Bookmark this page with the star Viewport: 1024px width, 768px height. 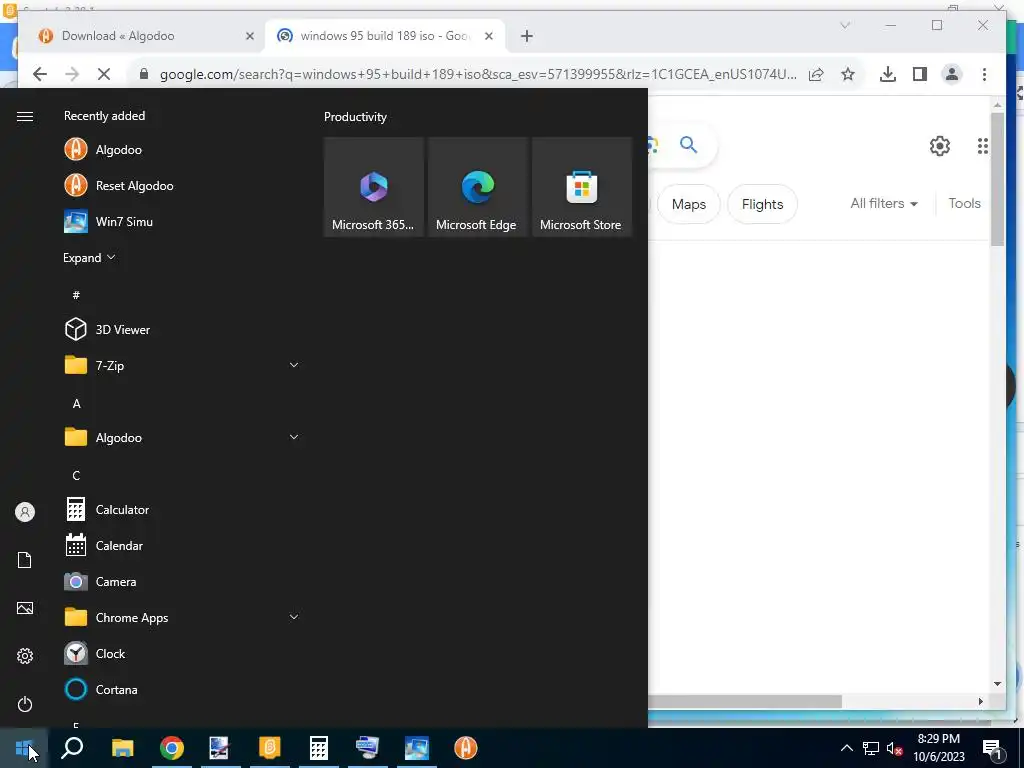848,74
